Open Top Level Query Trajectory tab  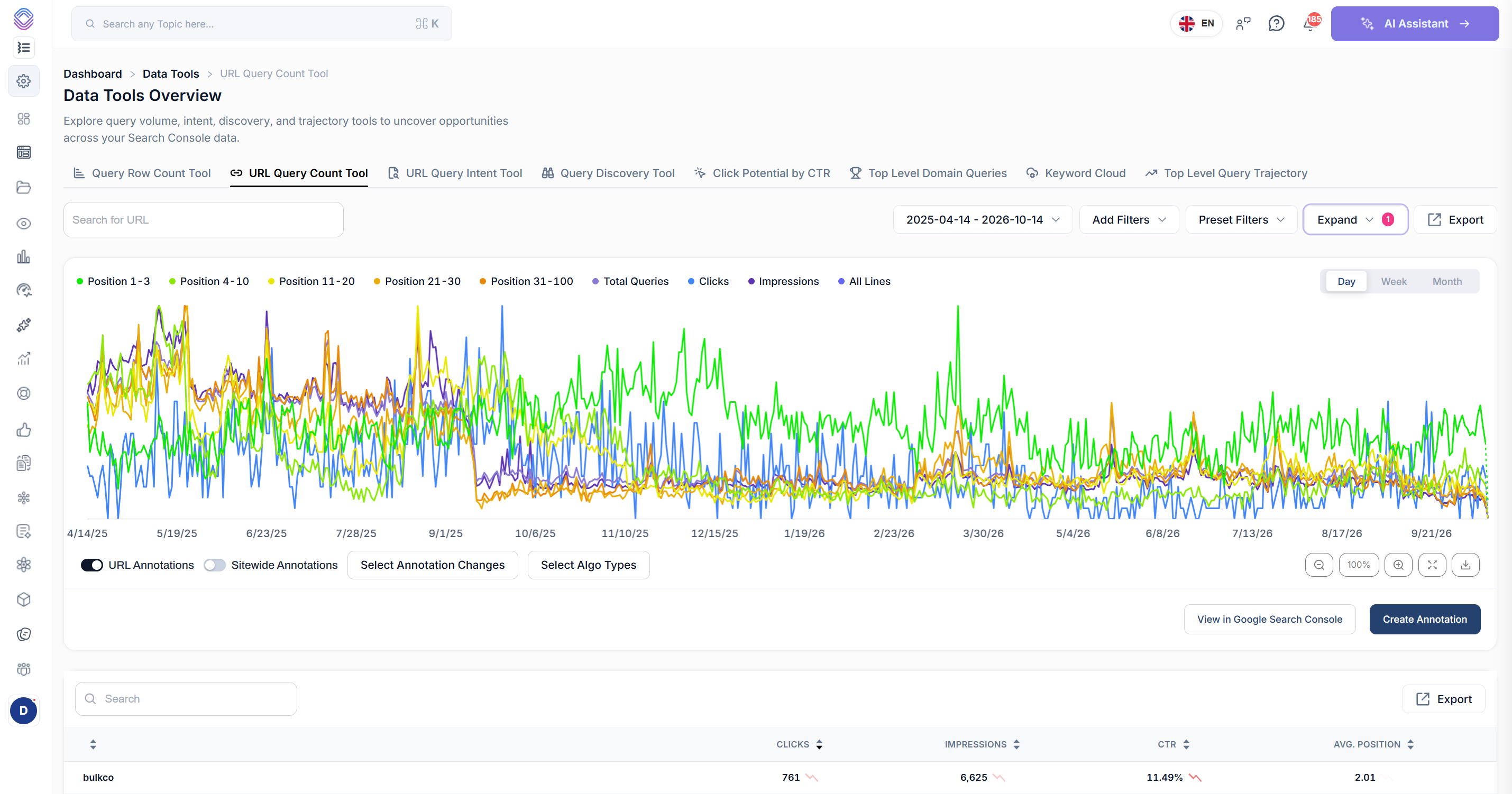click(x=1226, y=173)
